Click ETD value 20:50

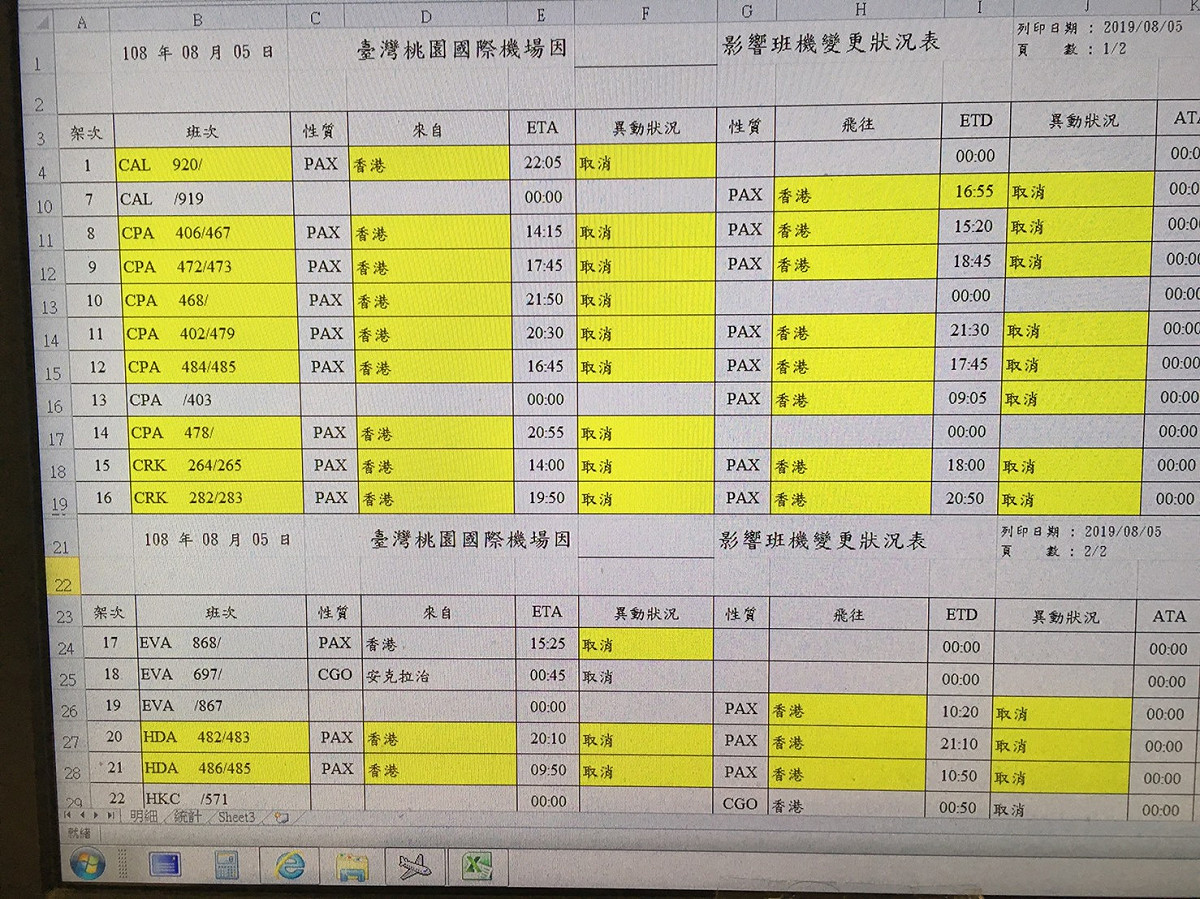tap(965, 497)
